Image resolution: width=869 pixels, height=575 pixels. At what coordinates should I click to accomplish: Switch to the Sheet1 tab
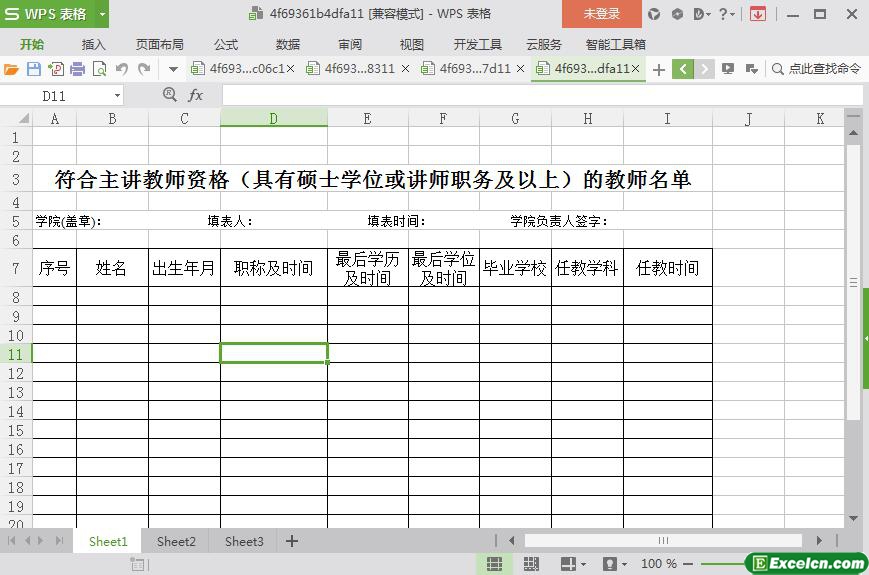click(x=108, y=541)
